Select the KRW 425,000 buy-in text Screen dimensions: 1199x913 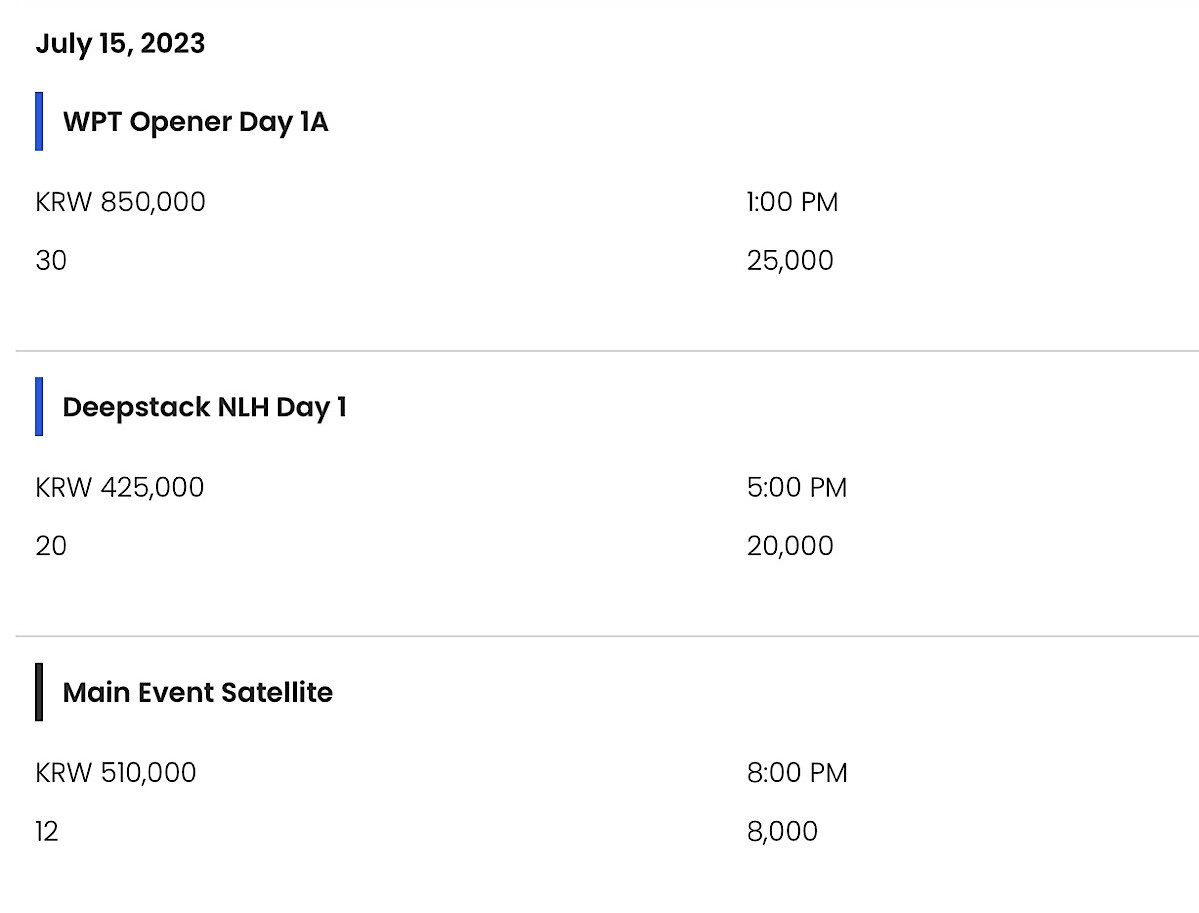tap(119, 487)
